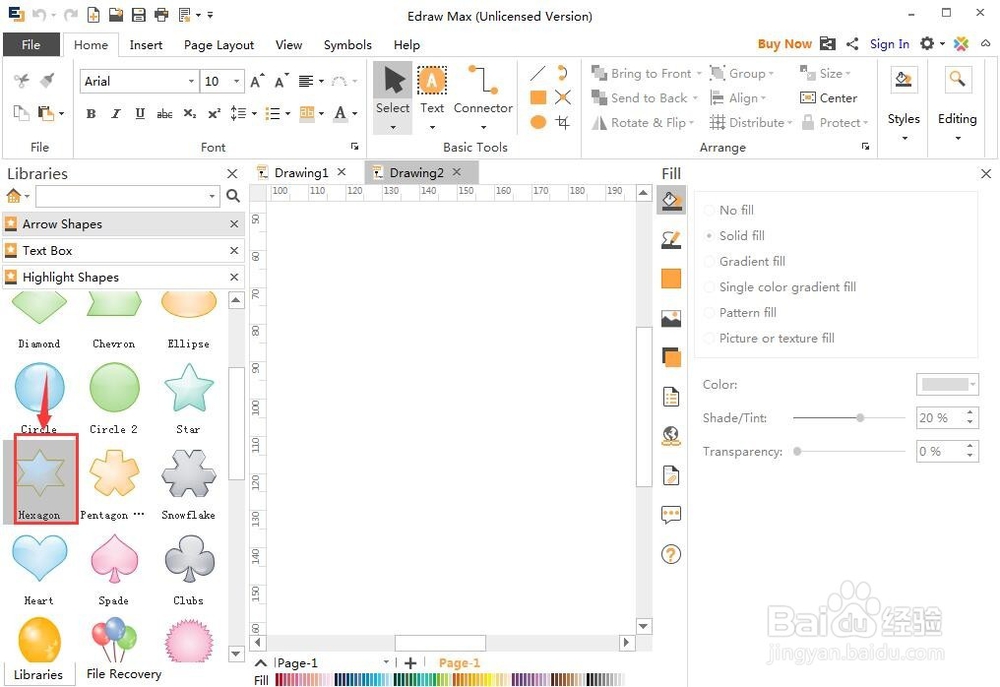Open the font size dropdown
Image resolution: width=1000 pixels, height=687 pixels.
coord(236,81)
